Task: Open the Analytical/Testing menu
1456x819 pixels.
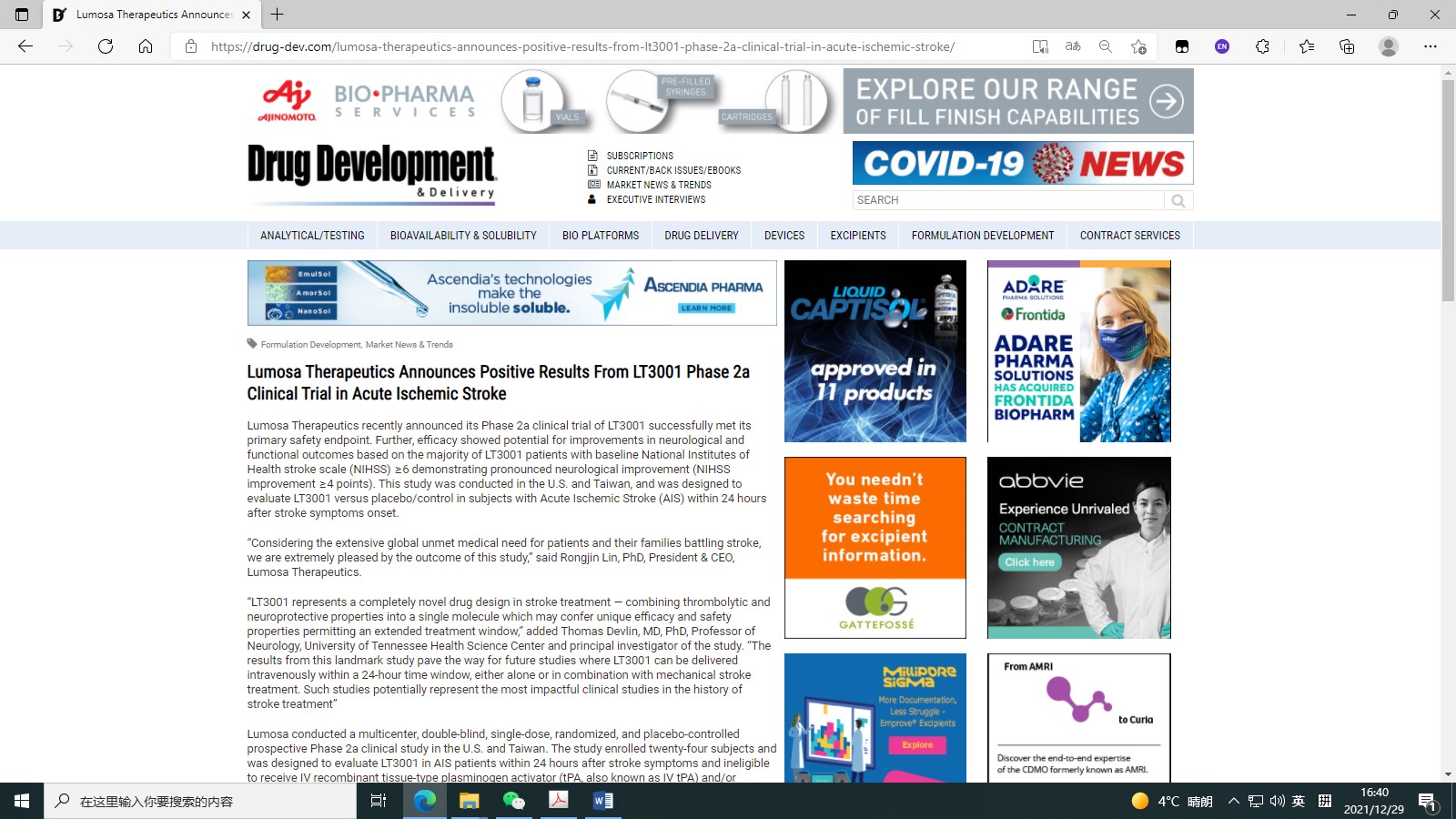Action: point(312,236)
